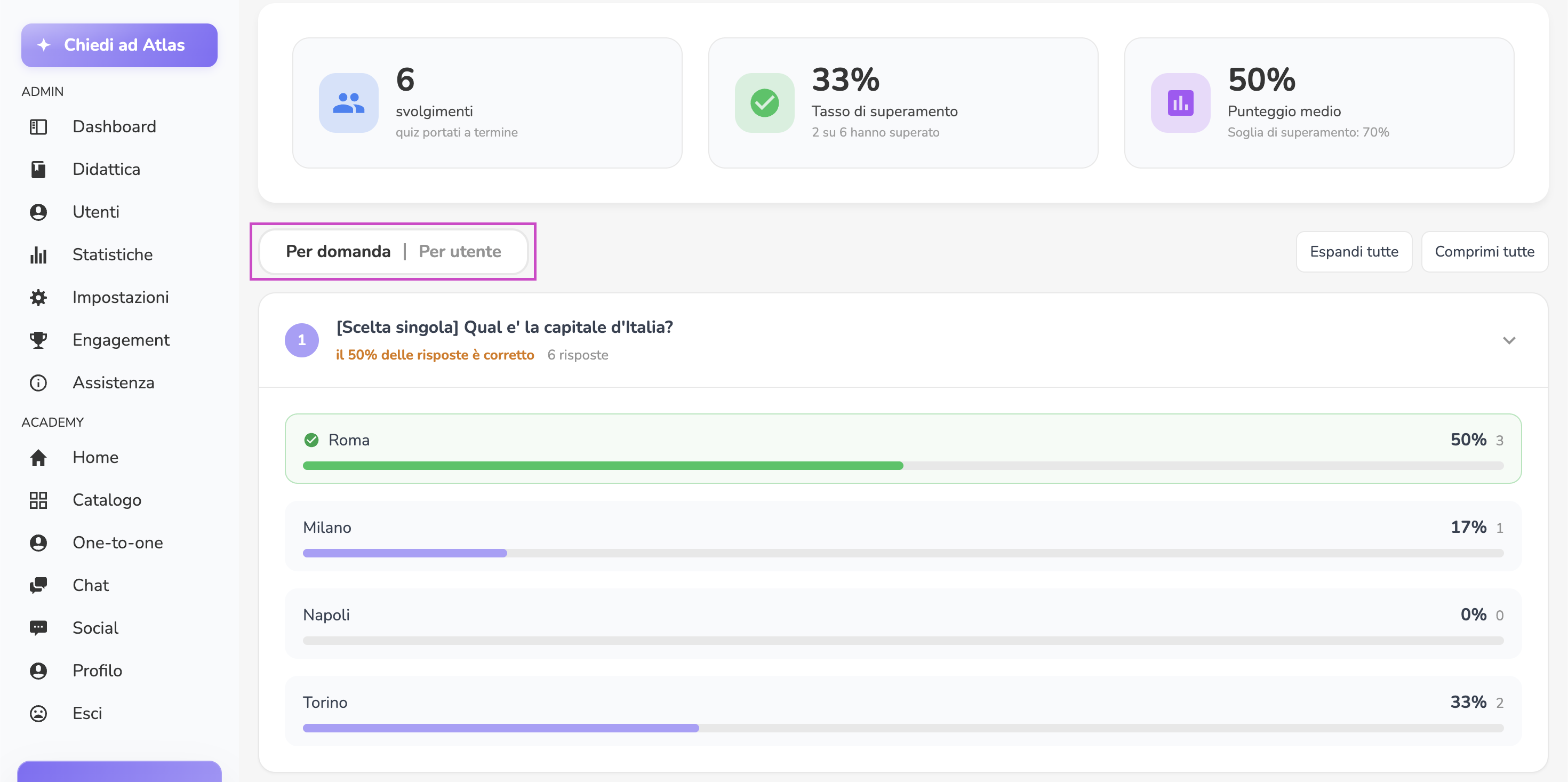The height and width of the screenshot is (782, 1568).
Task: Click the Impostazioni gear icon
Action: [x=38, y=297]
